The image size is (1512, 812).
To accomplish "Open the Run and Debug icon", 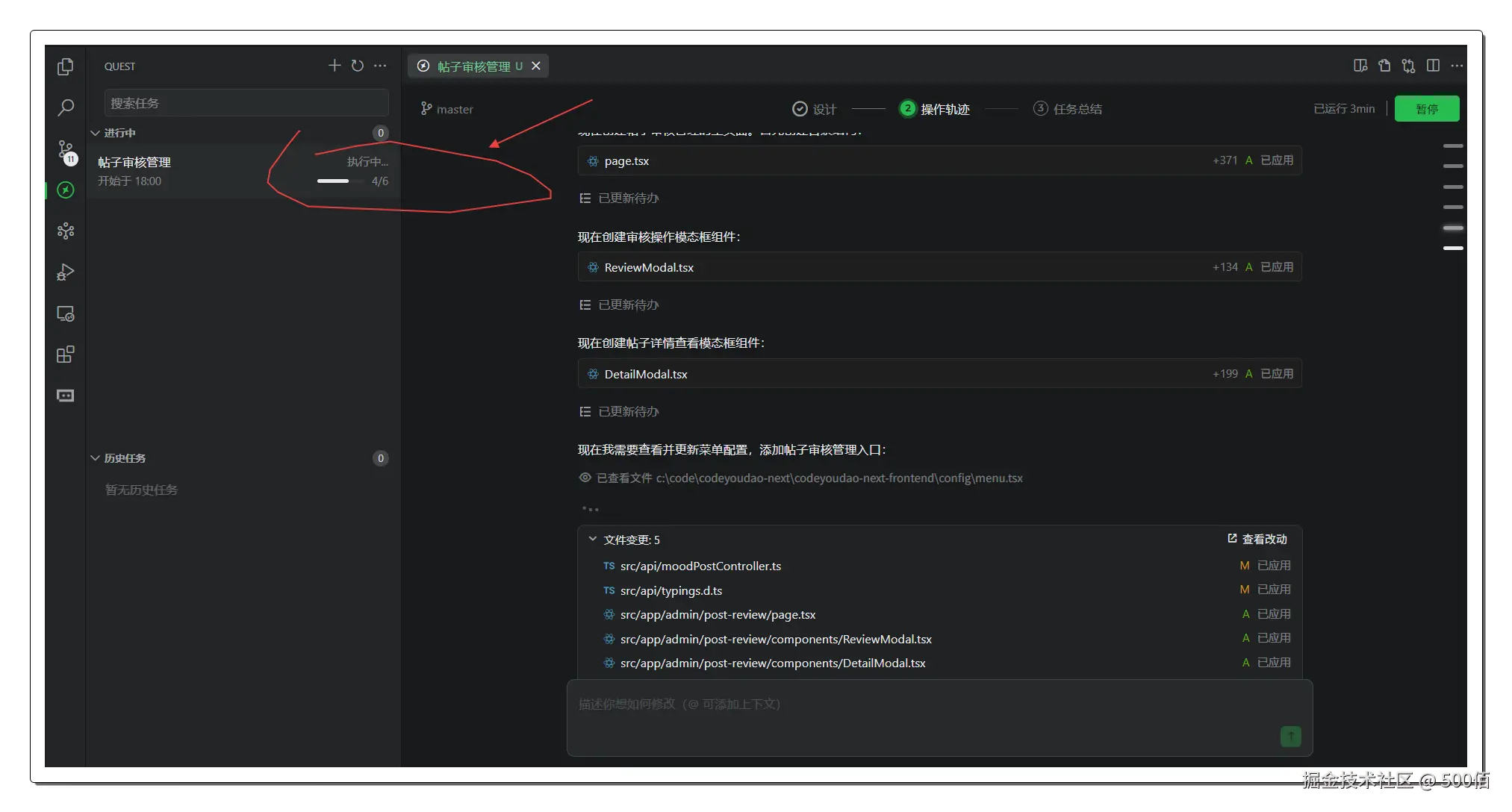I will point(66,272).
